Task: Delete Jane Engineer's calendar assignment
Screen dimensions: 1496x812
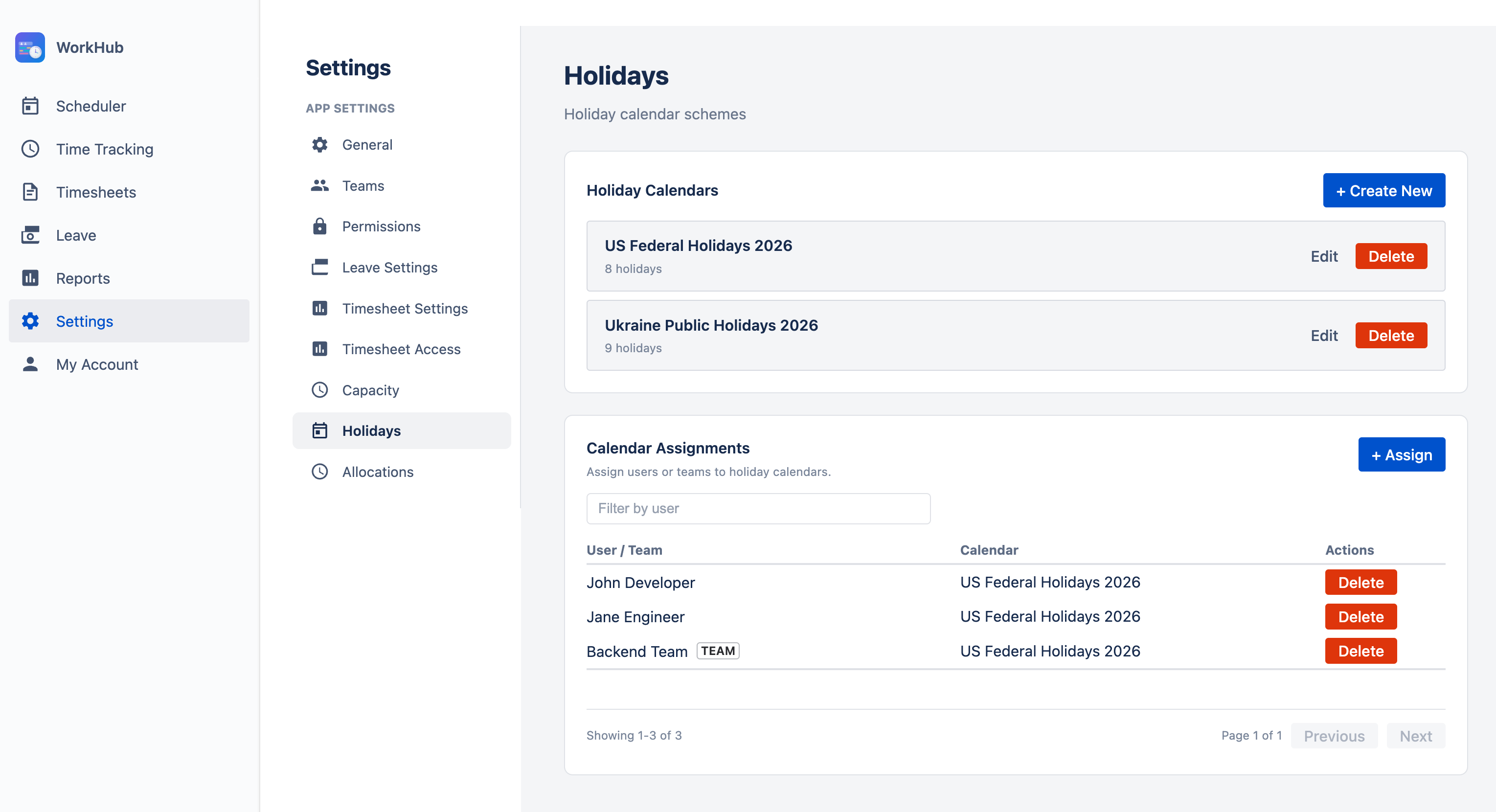Action: (1360, 617)
